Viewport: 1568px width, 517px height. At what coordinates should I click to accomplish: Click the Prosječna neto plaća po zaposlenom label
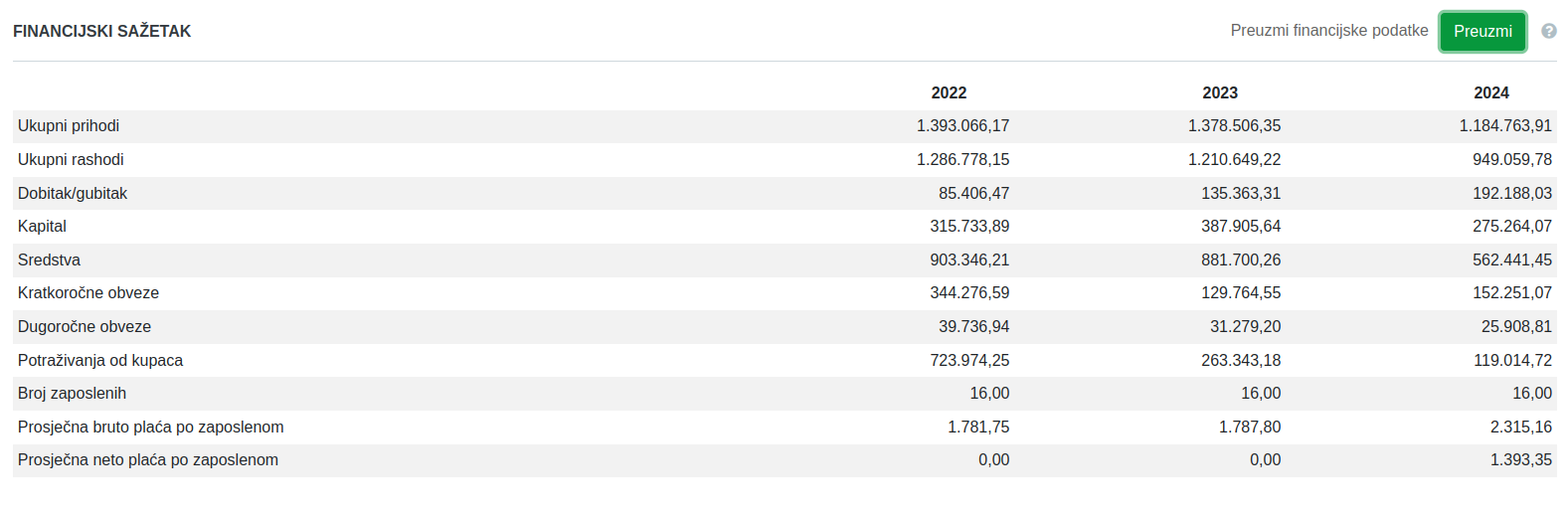148,460
